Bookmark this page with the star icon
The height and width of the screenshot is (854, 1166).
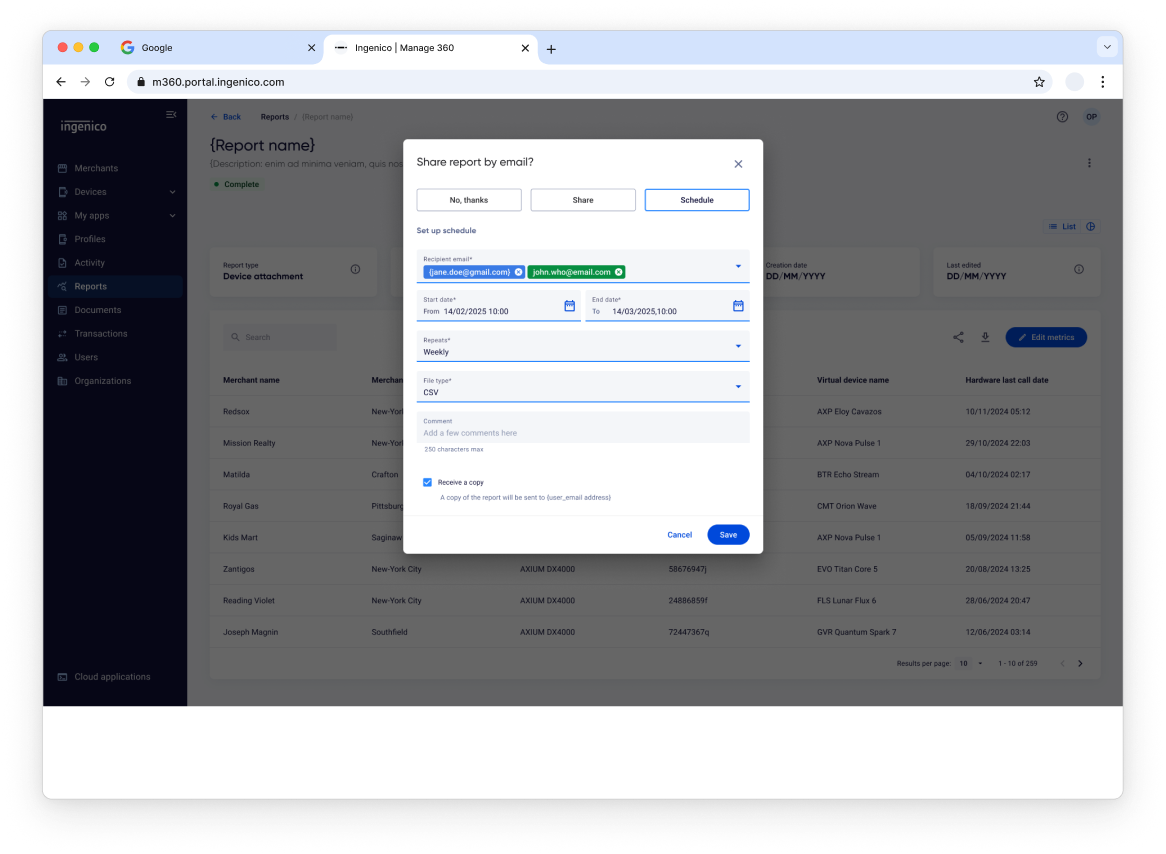(x=1039, y=82)
